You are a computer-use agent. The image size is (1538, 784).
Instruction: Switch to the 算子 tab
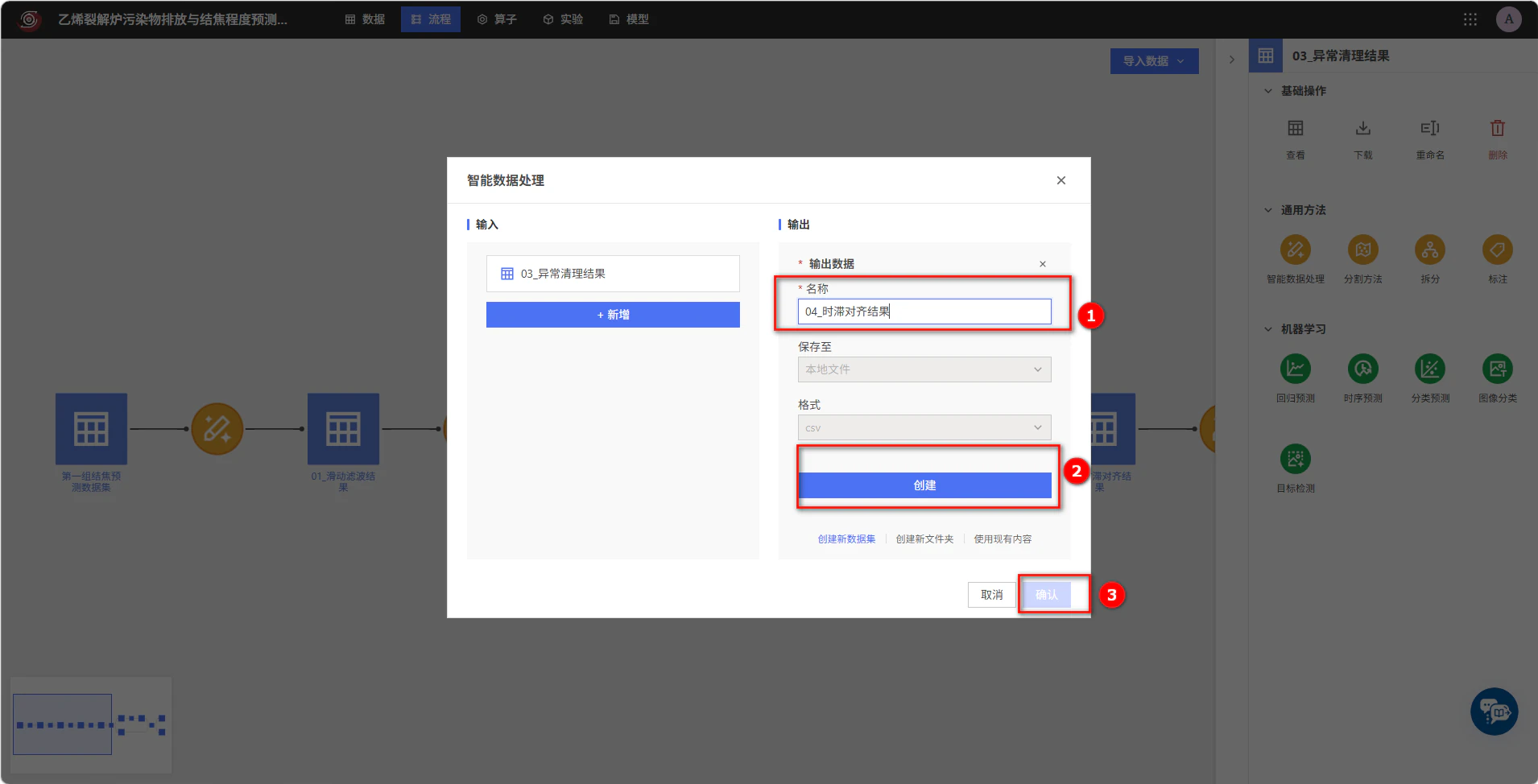coord(497,19)
